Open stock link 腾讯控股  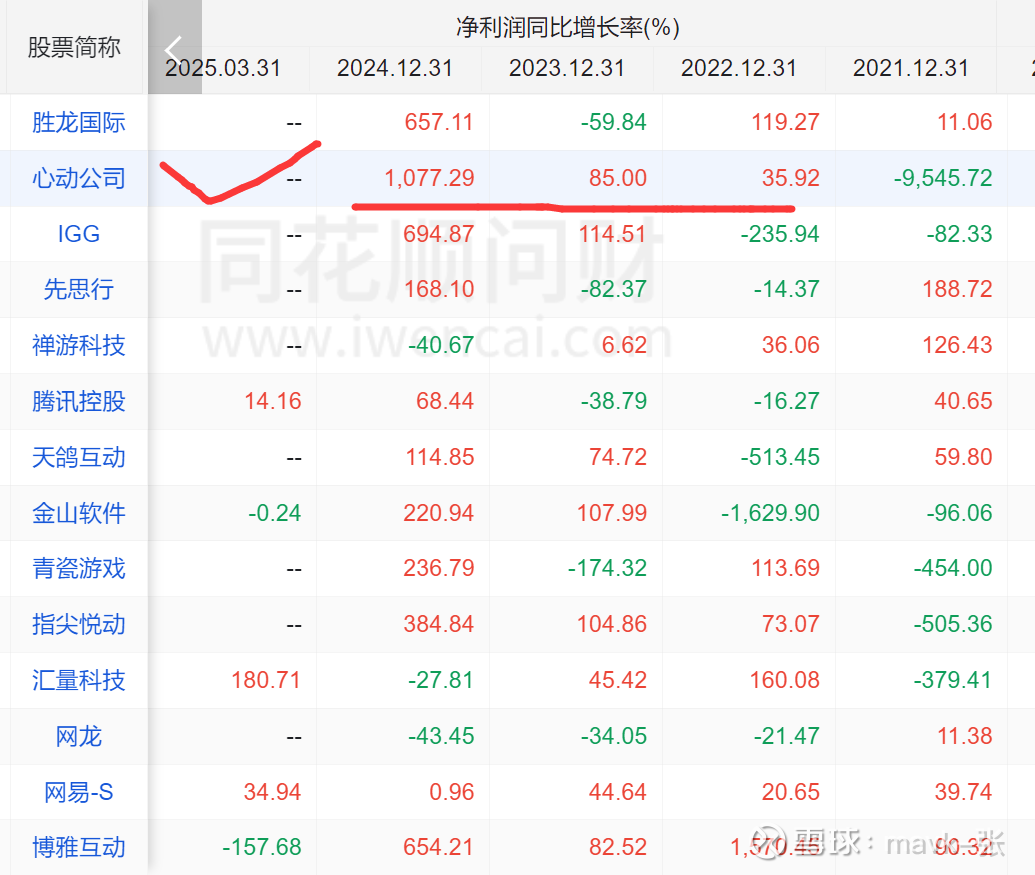click(79, 401)
